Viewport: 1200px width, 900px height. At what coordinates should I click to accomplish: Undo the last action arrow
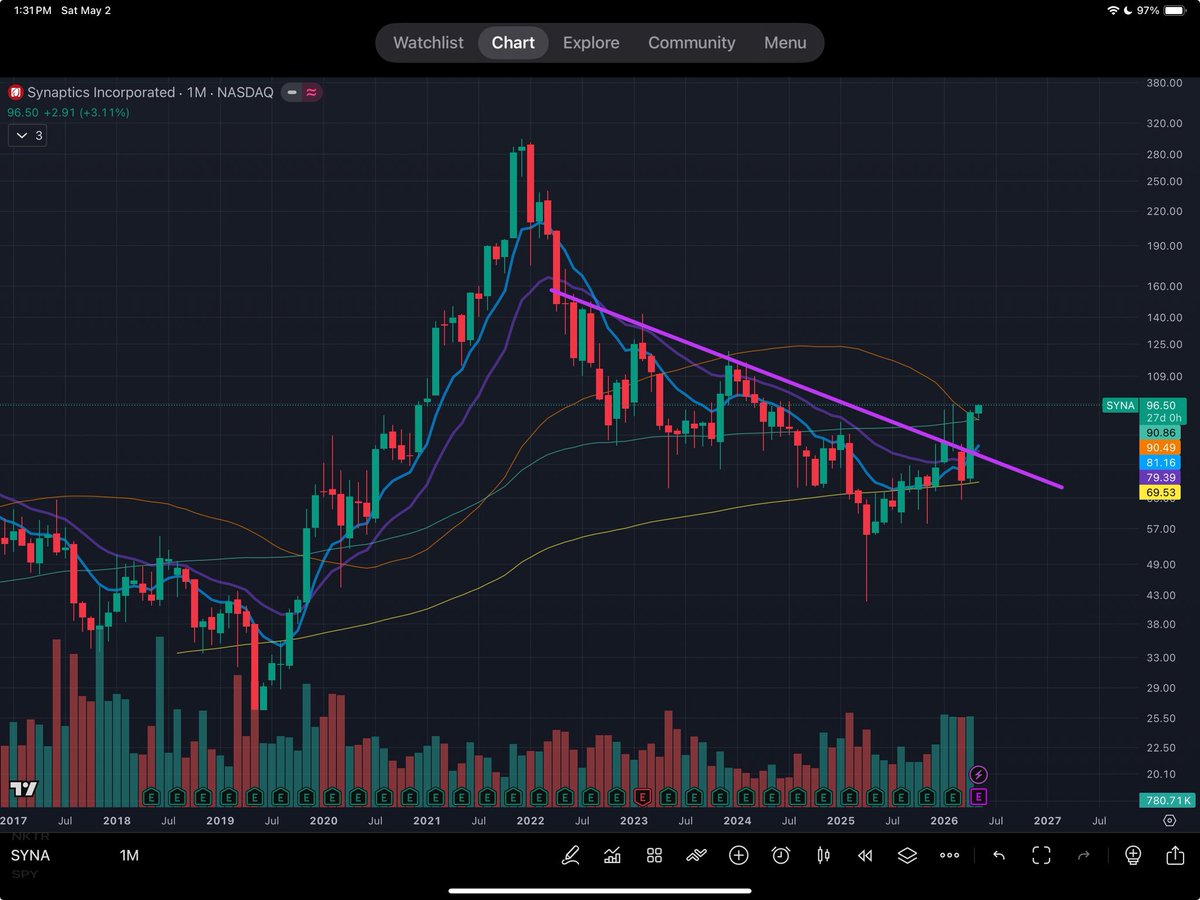998,855
